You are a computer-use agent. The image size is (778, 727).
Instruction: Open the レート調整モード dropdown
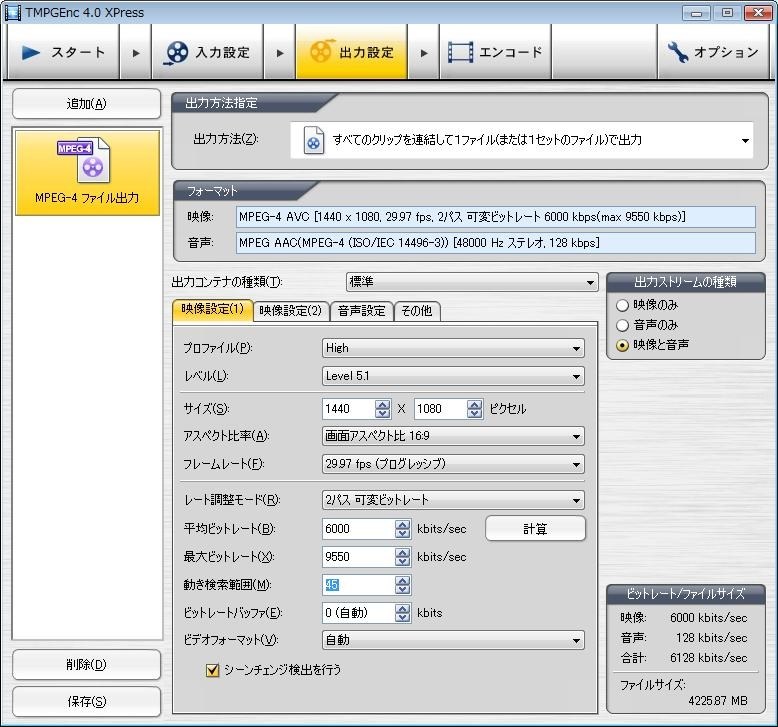coord(453,500)
